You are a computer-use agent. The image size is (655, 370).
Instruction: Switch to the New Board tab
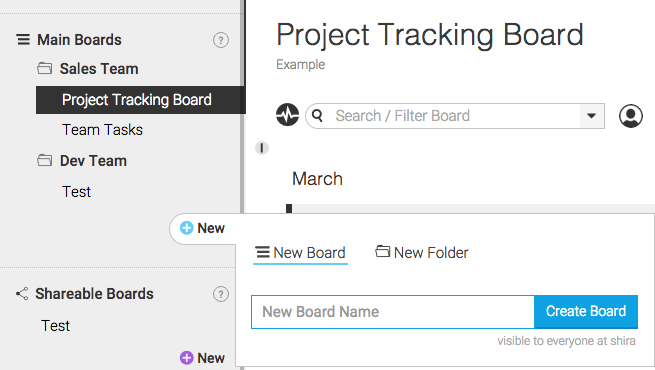300,253
